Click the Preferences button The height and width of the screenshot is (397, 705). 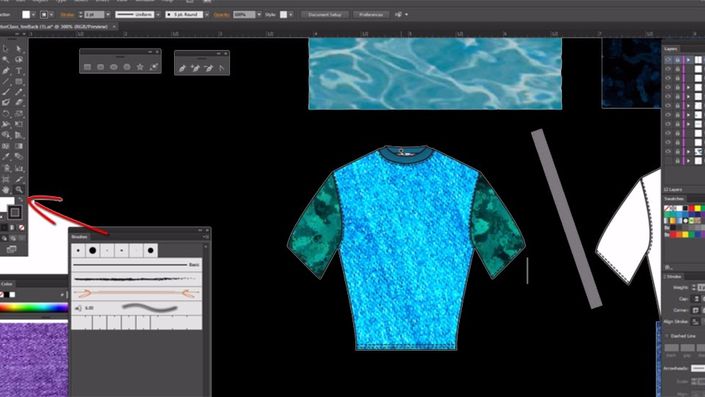[x=371, y=14]
